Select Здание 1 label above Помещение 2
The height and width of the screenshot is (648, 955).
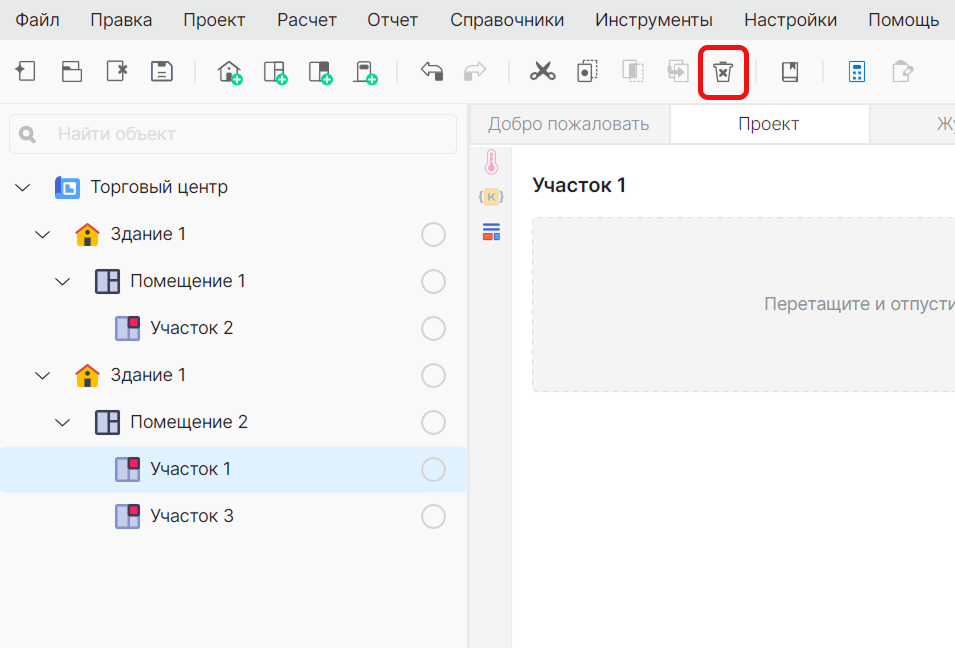coord(148,375)
